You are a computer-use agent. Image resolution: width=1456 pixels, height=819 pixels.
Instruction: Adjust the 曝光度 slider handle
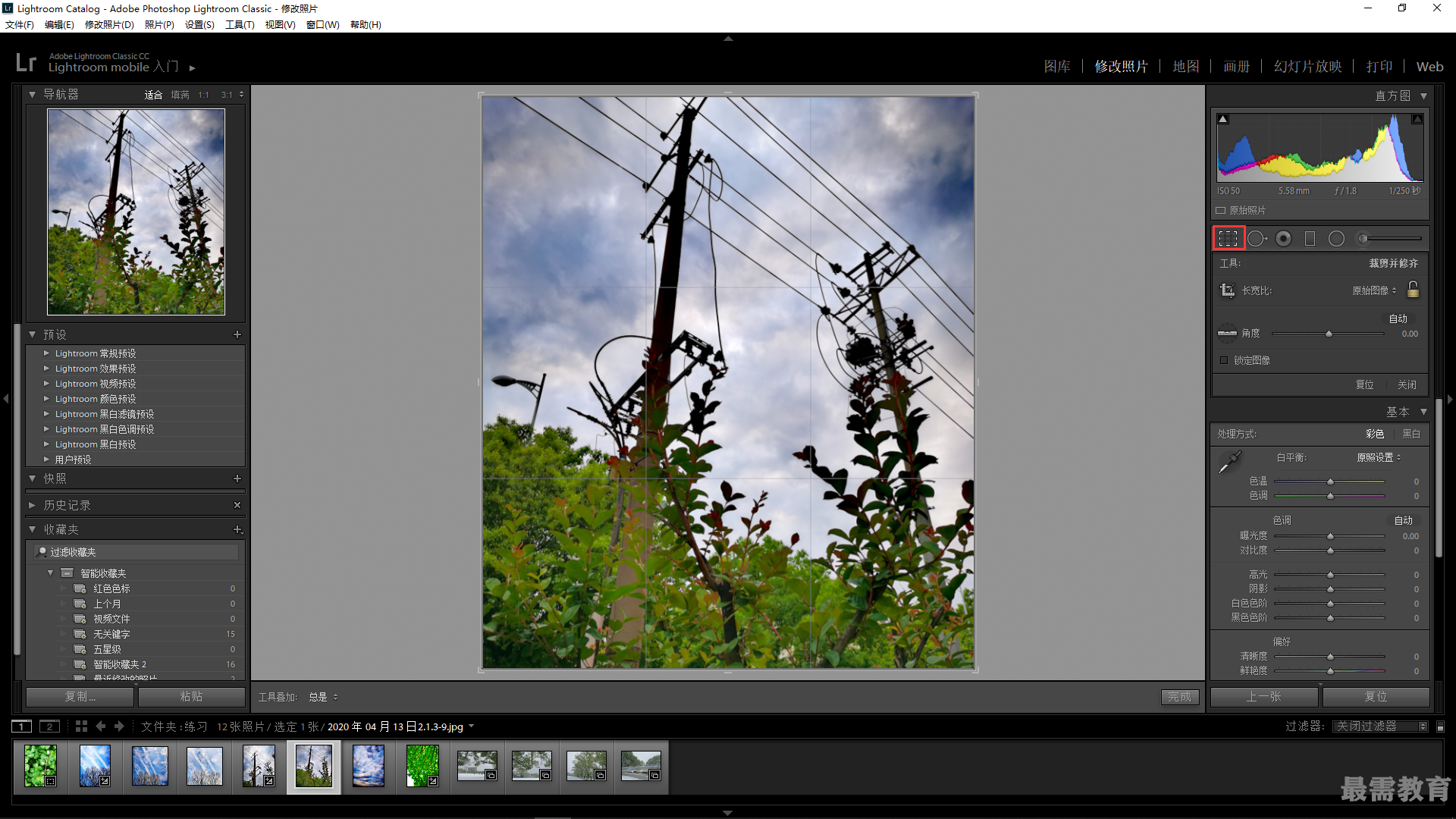click(1330, 536)
